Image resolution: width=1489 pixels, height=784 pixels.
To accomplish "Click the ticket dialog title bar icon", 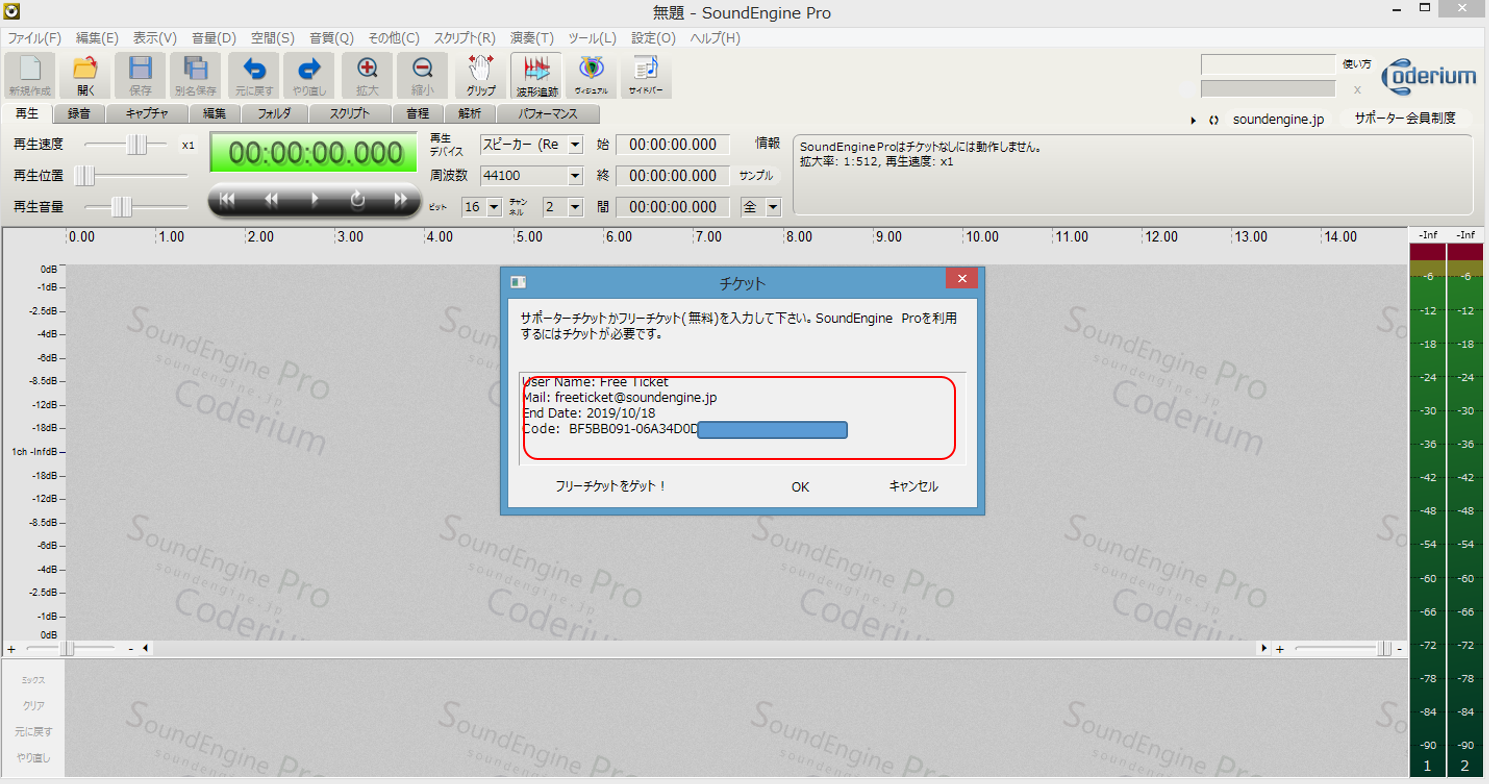I will point(518,283).
